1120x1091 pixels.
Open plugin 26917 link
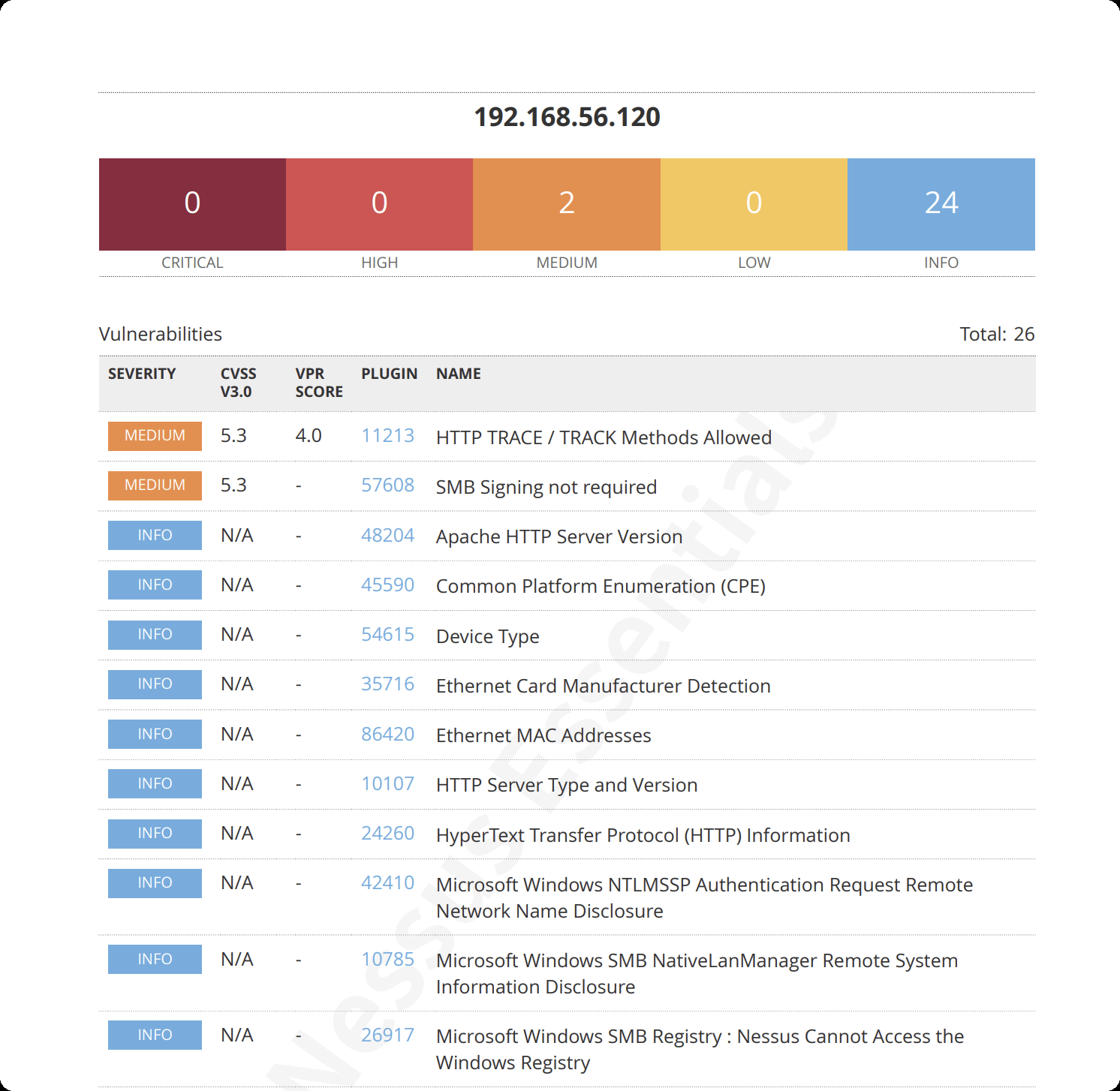tap(387, 1035)
